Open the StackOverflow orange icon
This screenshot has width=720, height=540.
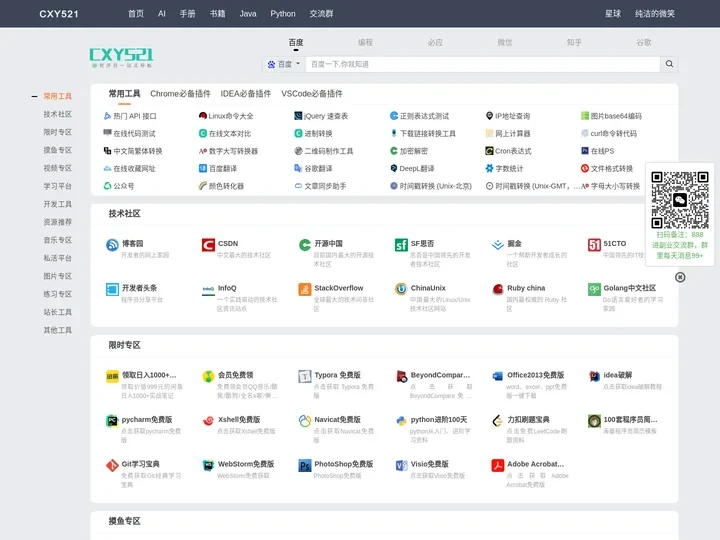click(x=305, y=289)
